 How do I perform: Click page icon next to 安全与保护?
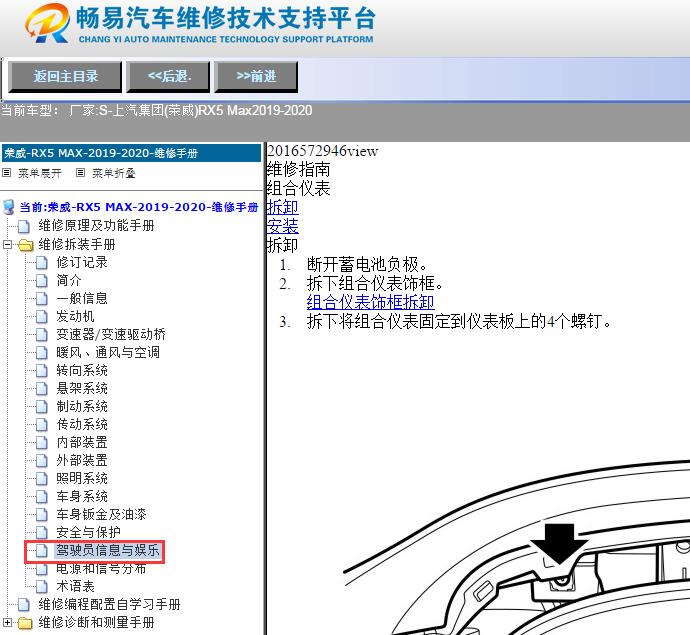[42, 533]
